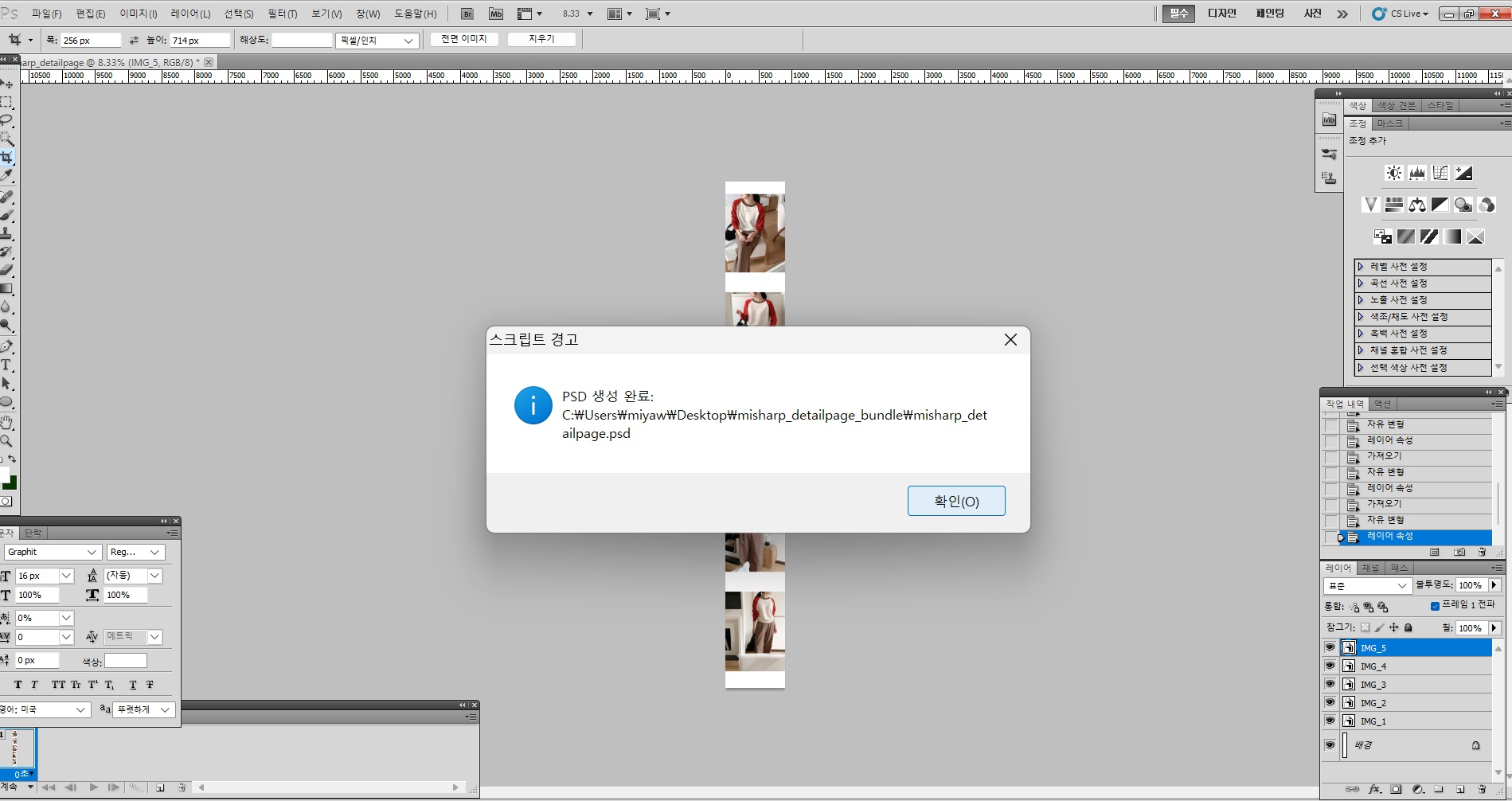Hide the 배경 layer
The width and height of the screenshot is (1512, 801).
coord(1330,745)
